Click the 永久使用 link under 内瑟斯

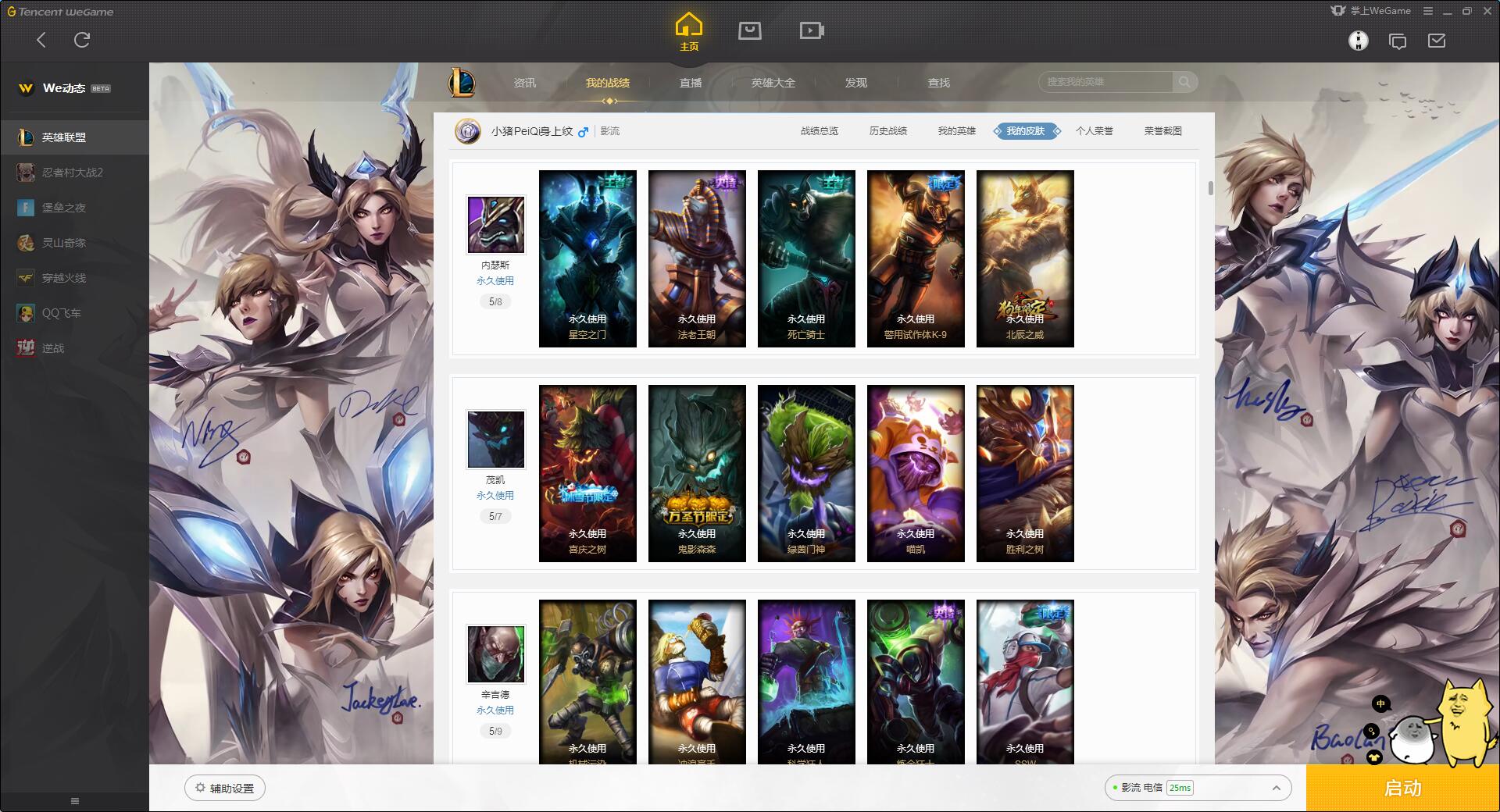click(x=495, y=281)
